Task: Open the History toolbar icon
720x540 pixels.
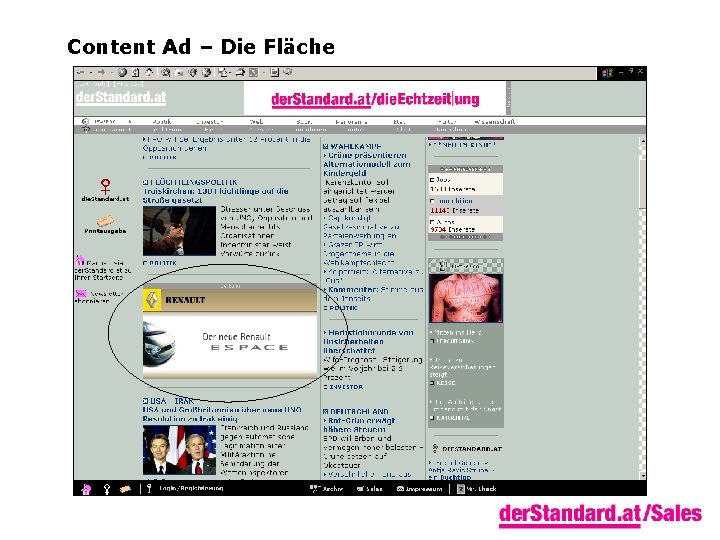Action: (x=207, y=73)
